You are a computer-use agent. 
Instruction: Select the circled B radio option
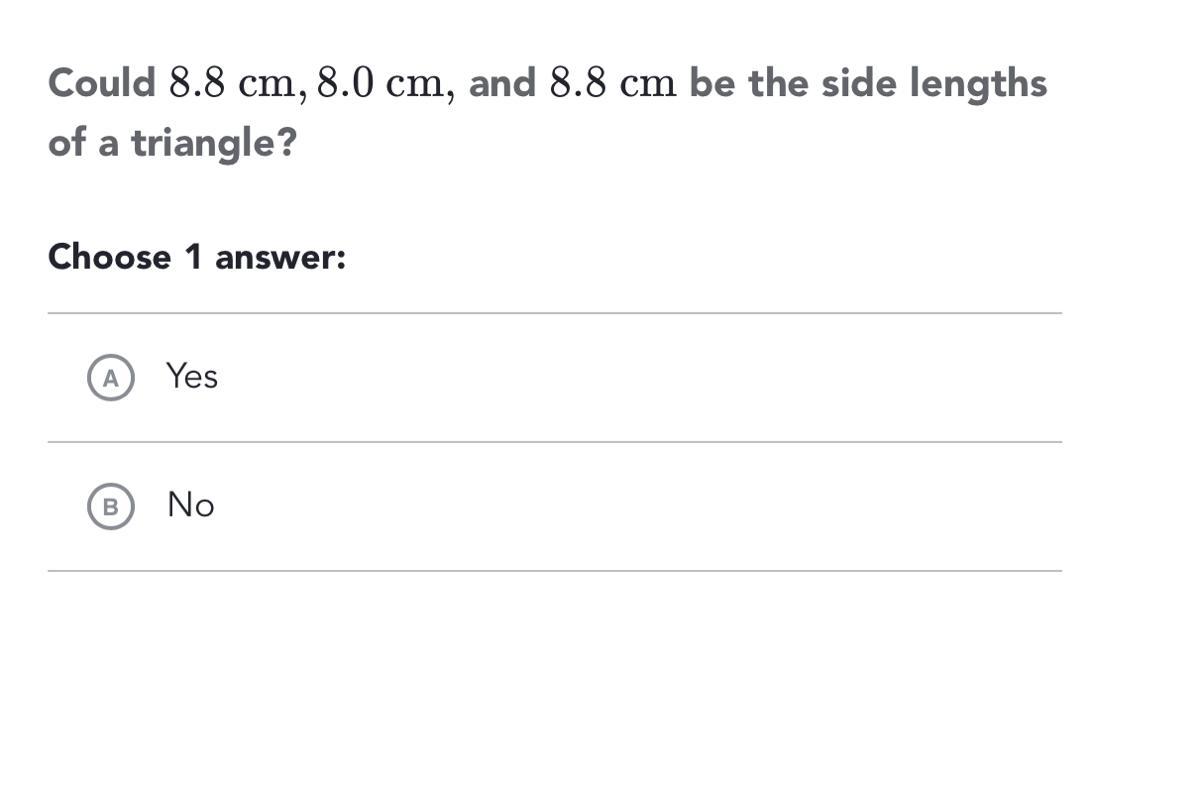click(111, 507)
